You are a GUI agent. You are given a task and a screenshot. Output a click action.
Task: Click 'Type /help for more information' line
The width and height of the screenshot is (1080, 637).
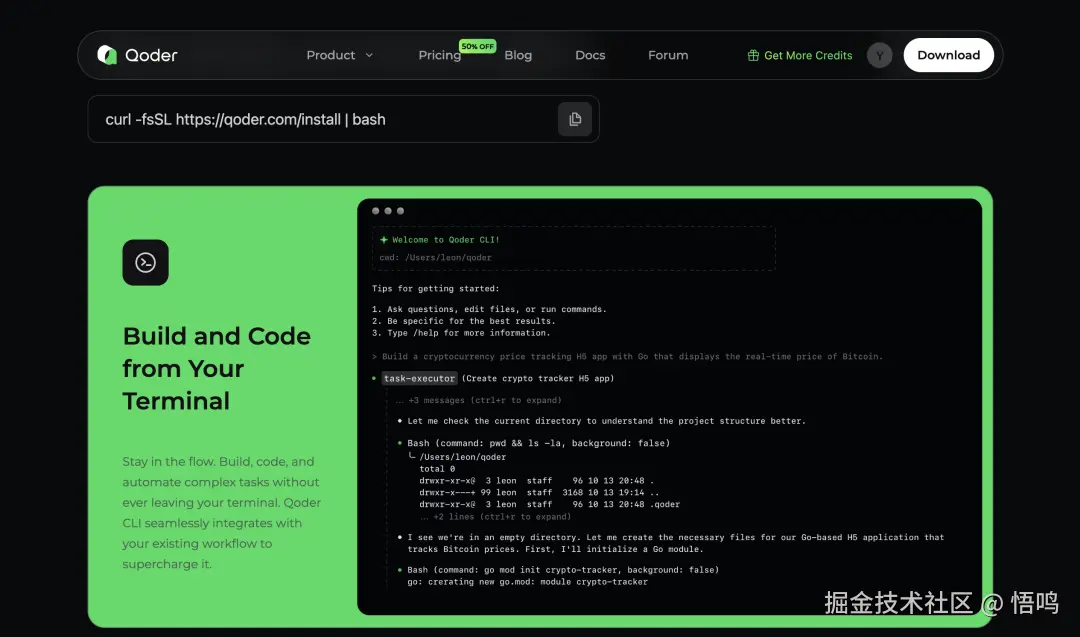[461, 333]
